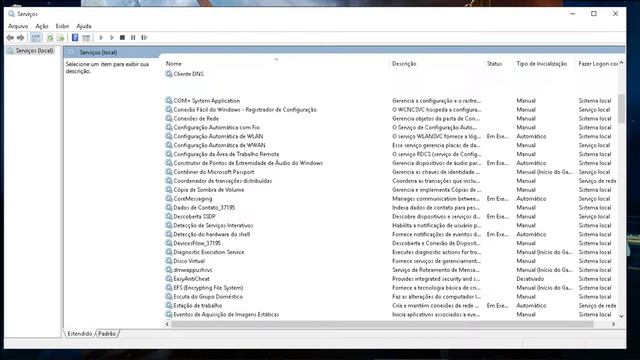This screenshot has width=640, height=360.
Task: Click gear icon beside Conexões de Rede
Action: pyautogui.click(x=169, y=118)
